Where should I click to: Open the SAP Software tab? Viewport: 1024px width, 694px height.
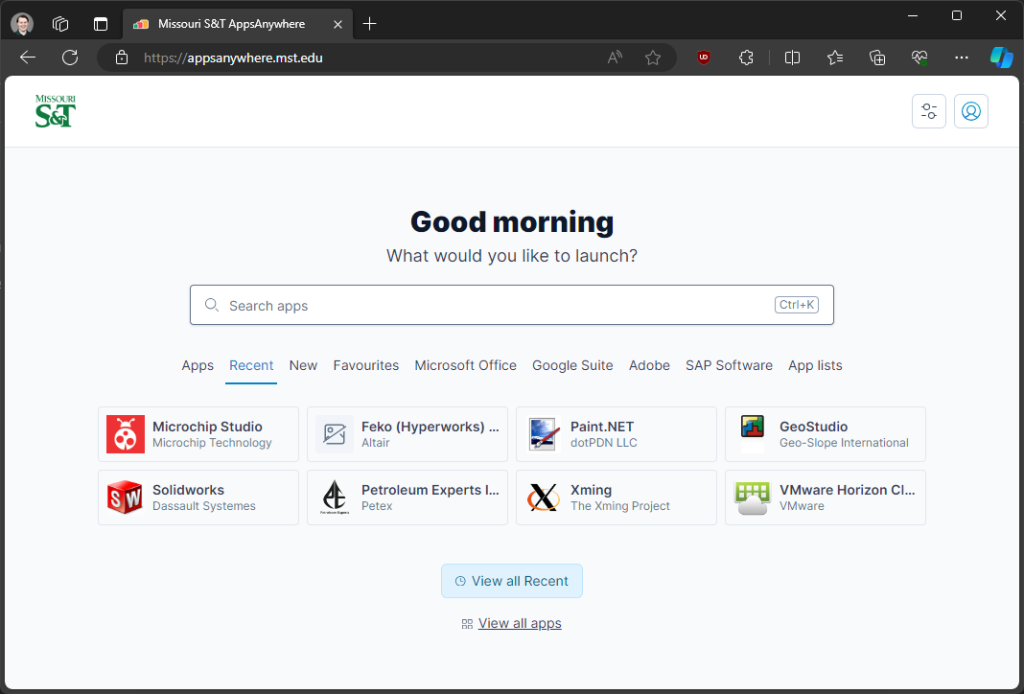729,366
